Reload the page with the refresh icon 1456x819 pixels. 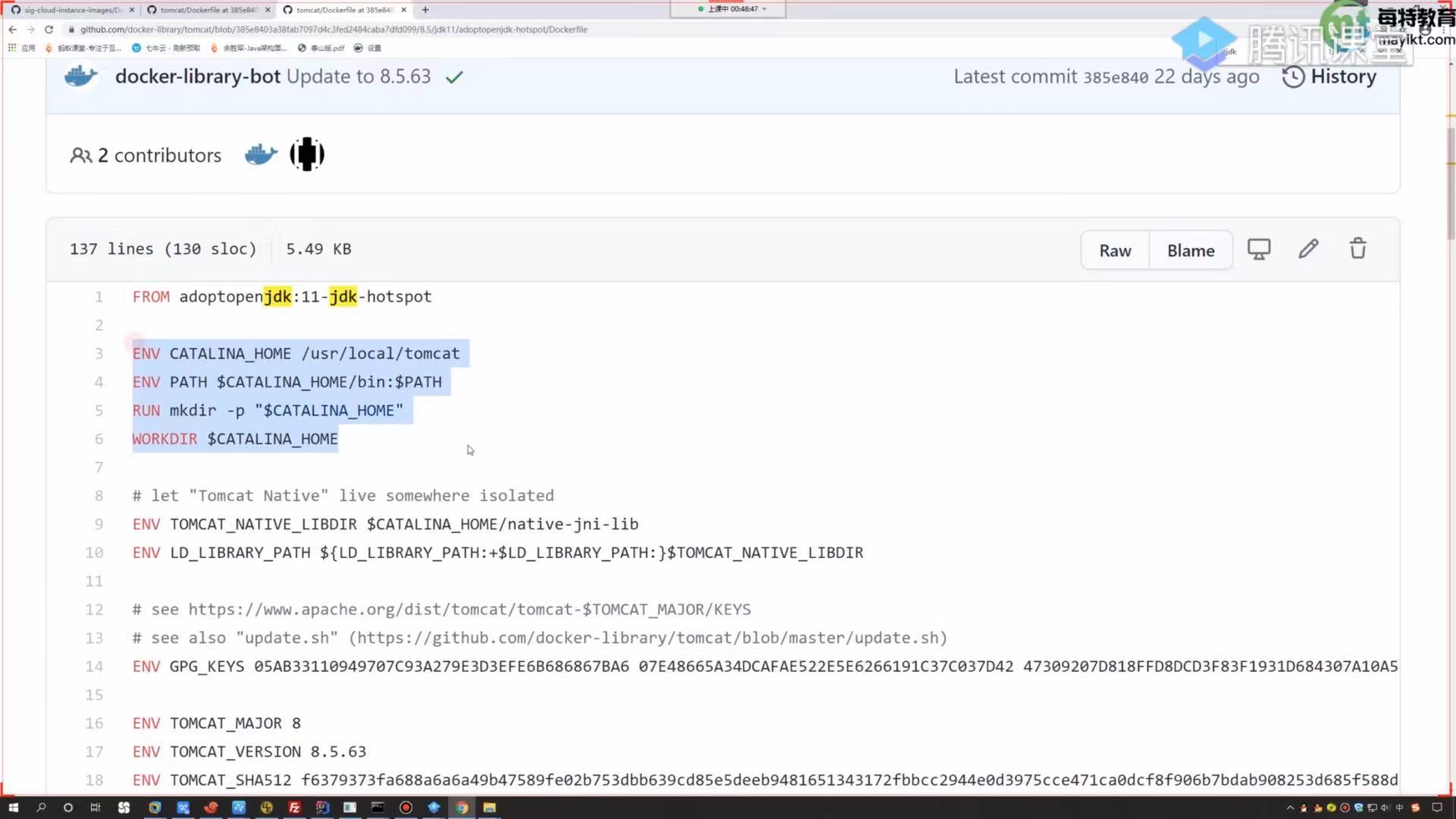click(x=49, y=30)
